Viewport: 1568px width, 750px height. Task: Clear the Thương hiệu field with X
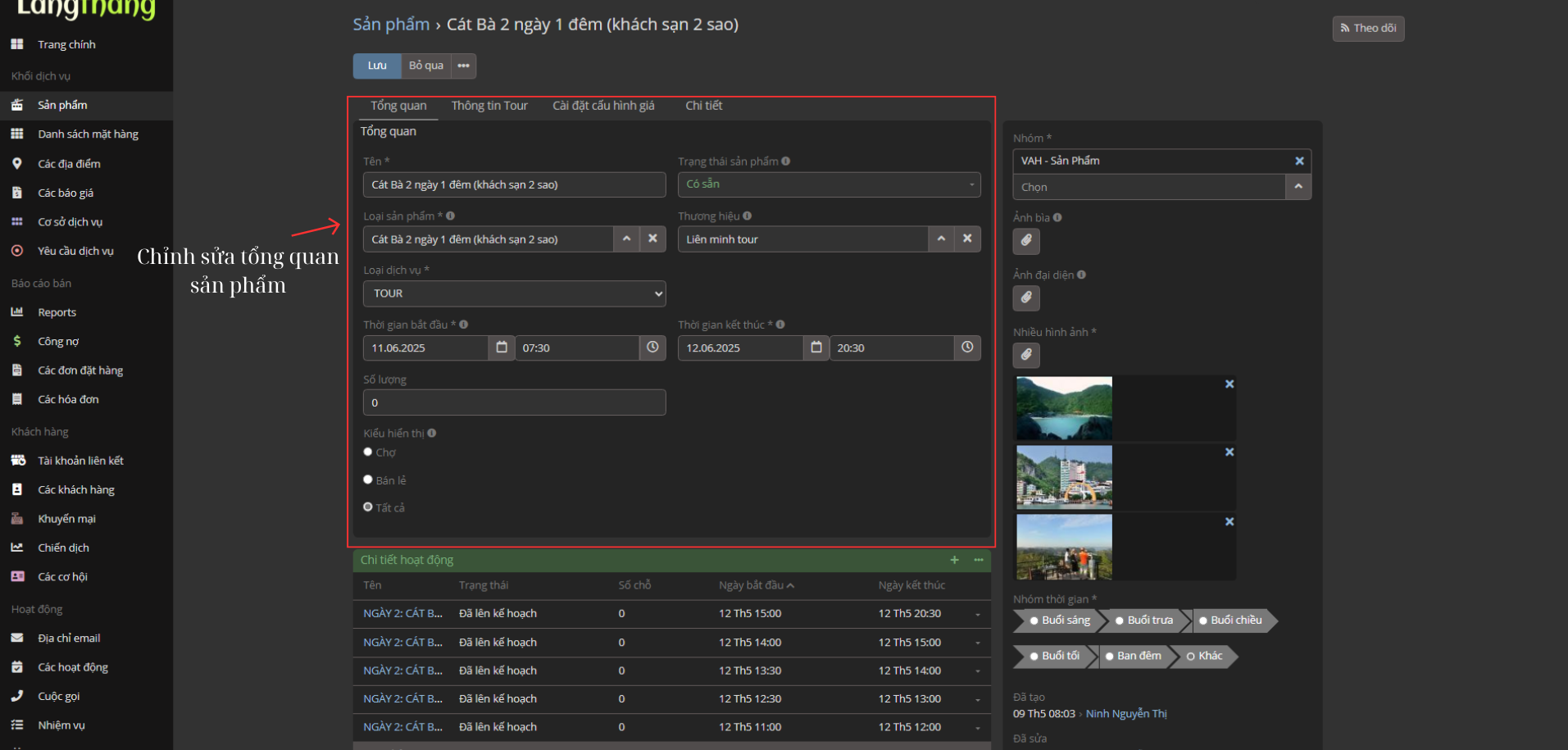(x=967, y=239)
